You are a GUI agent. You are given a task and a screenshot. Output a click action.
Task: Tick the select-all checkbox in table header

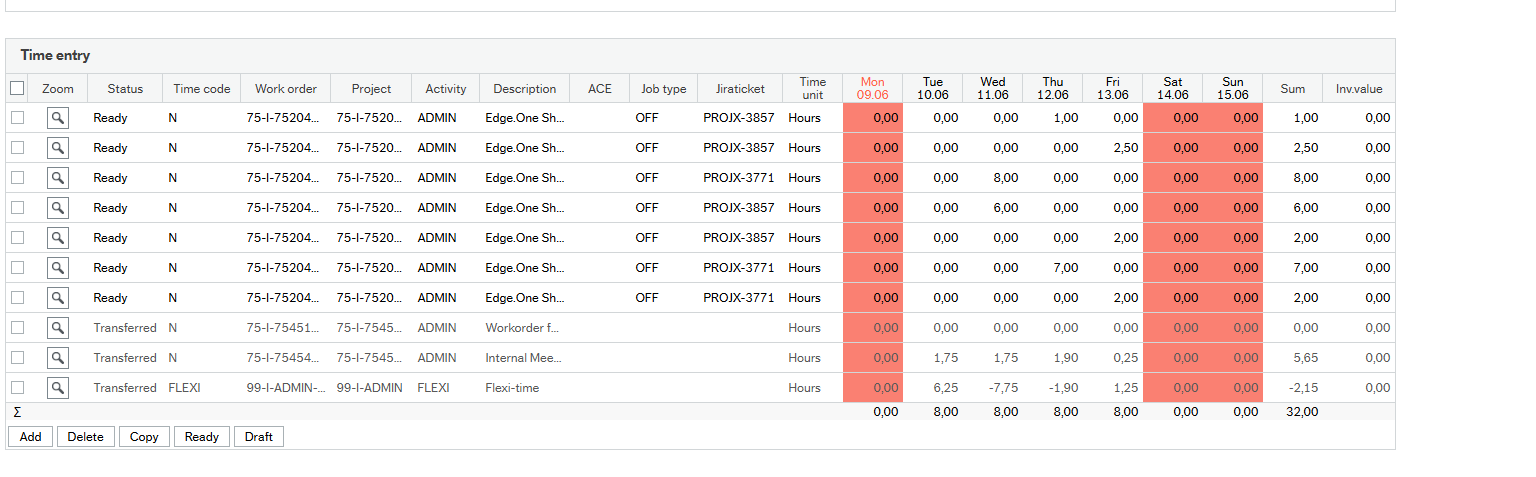(17, 88)
